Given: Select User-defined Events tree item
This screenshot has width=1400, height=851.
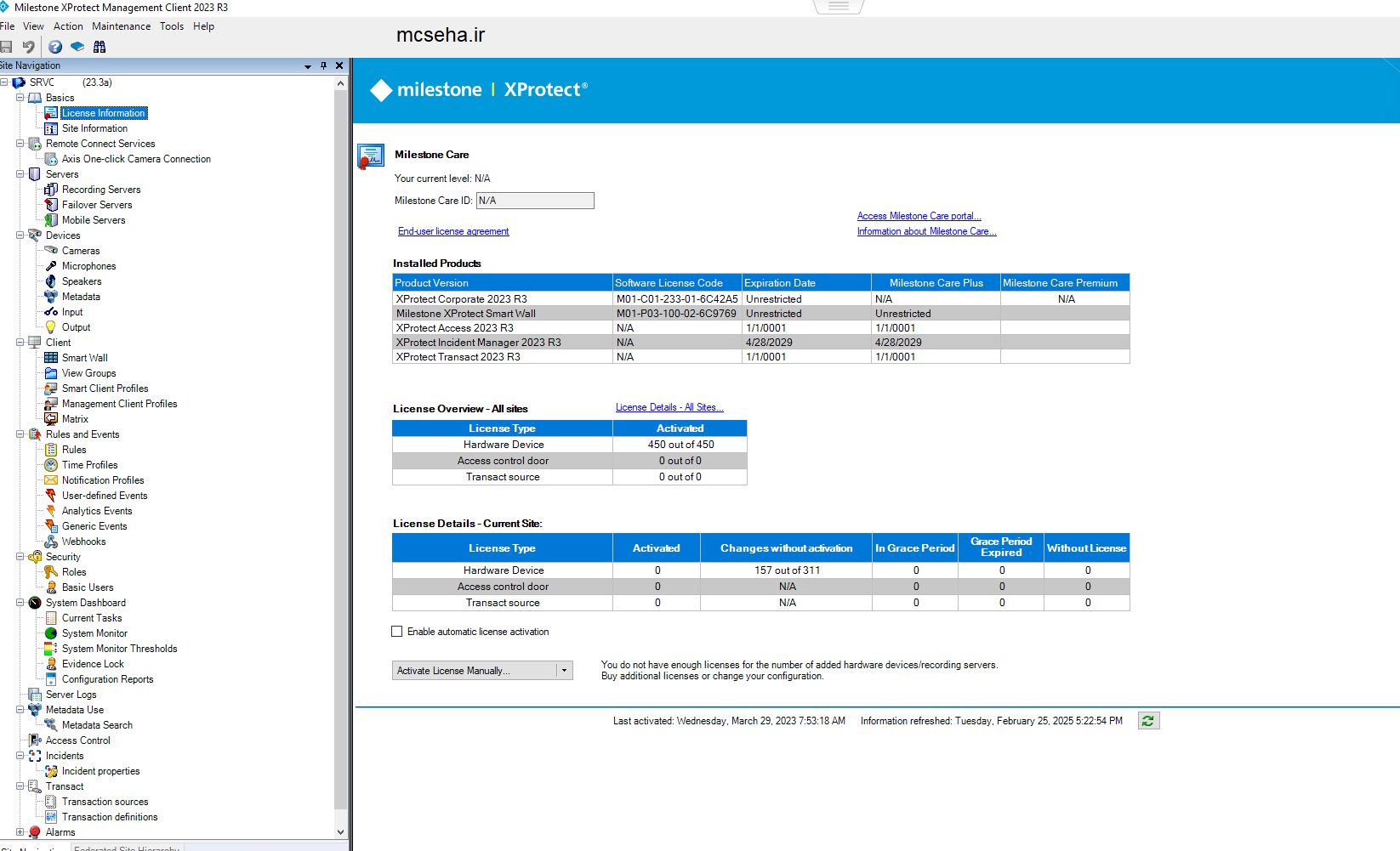Looking at the screenshot, I should click(105, 496).
